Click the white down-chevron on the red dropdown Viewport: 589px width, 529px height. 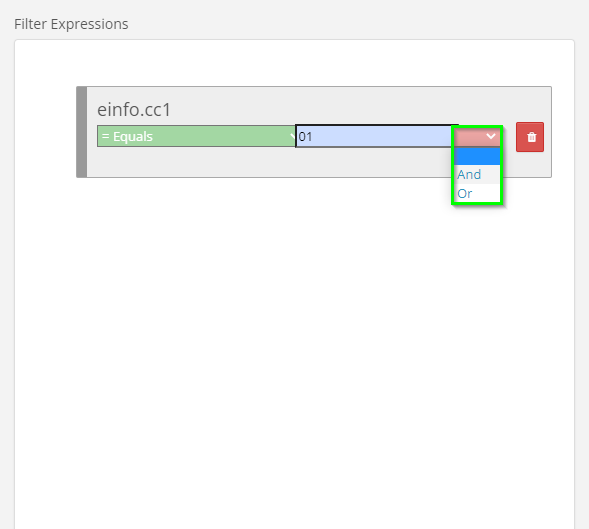pyautogui.click(x=491, y=136)
